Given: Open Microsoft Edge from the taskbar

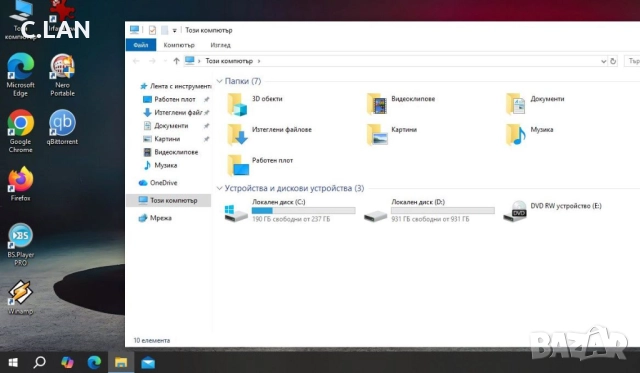Looking at the screenshot, I should click(94, 362).
